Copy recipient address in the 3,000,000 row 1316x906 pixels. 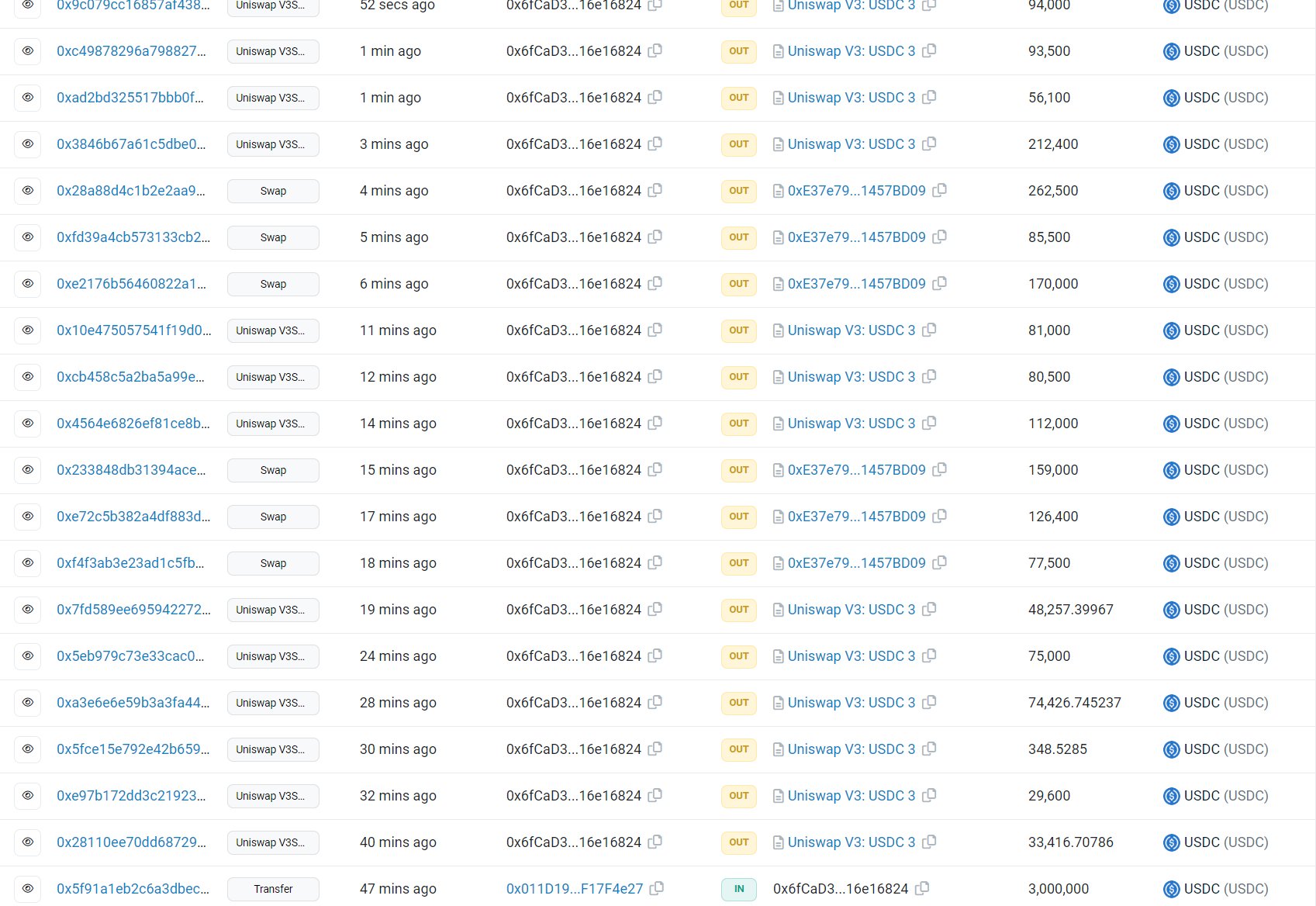[x=922, y=888]
